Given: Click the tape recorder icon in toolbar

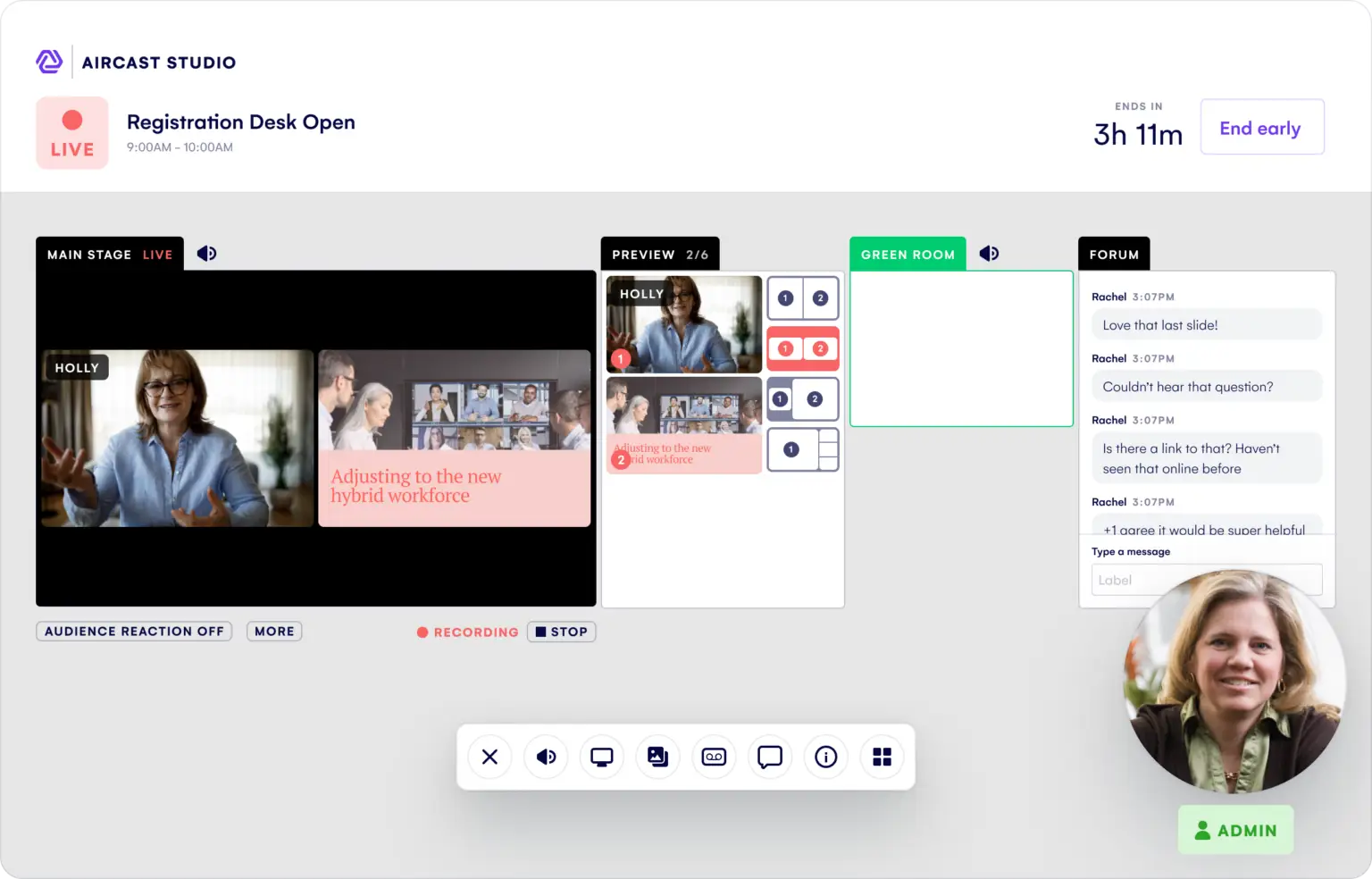Looking at the screenshot, I should (x=714, y=758).
